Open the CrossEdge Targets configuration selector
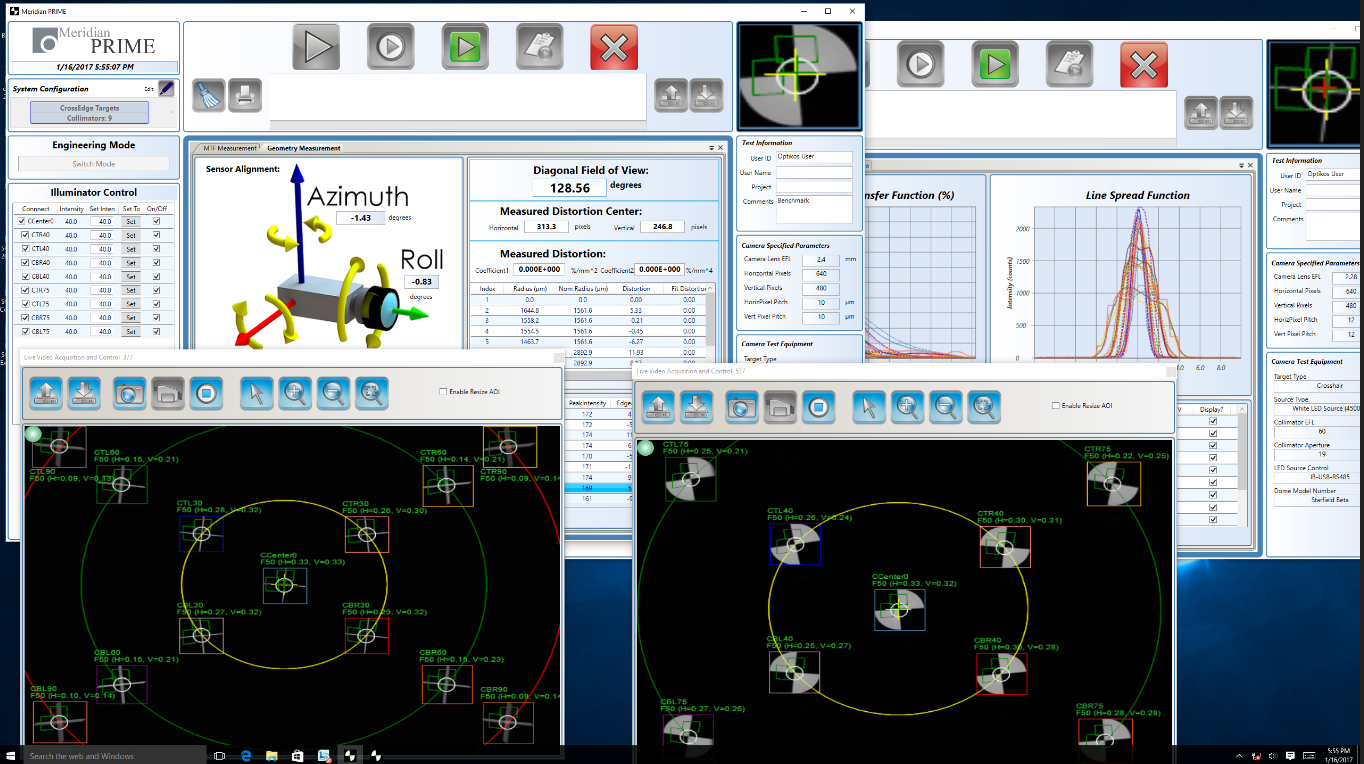This screenshot has width=1364, height=764. 90,112
